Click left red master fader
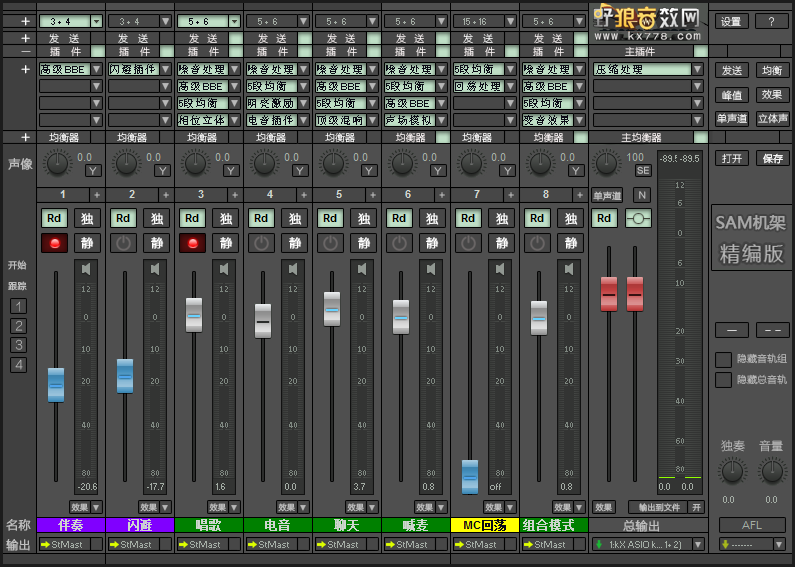This screenshot has width=795, height=567. (x=609, y=294)
